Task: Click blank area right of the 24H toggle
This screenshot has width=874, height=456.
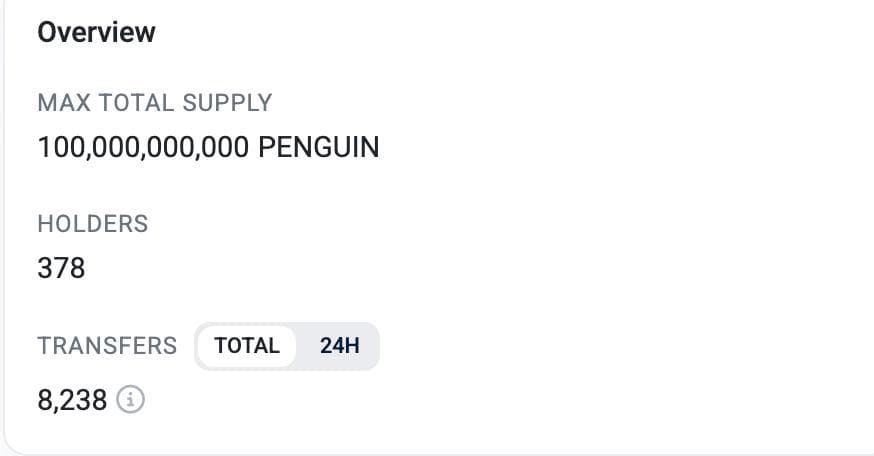Action: click(x=600, y=346)
